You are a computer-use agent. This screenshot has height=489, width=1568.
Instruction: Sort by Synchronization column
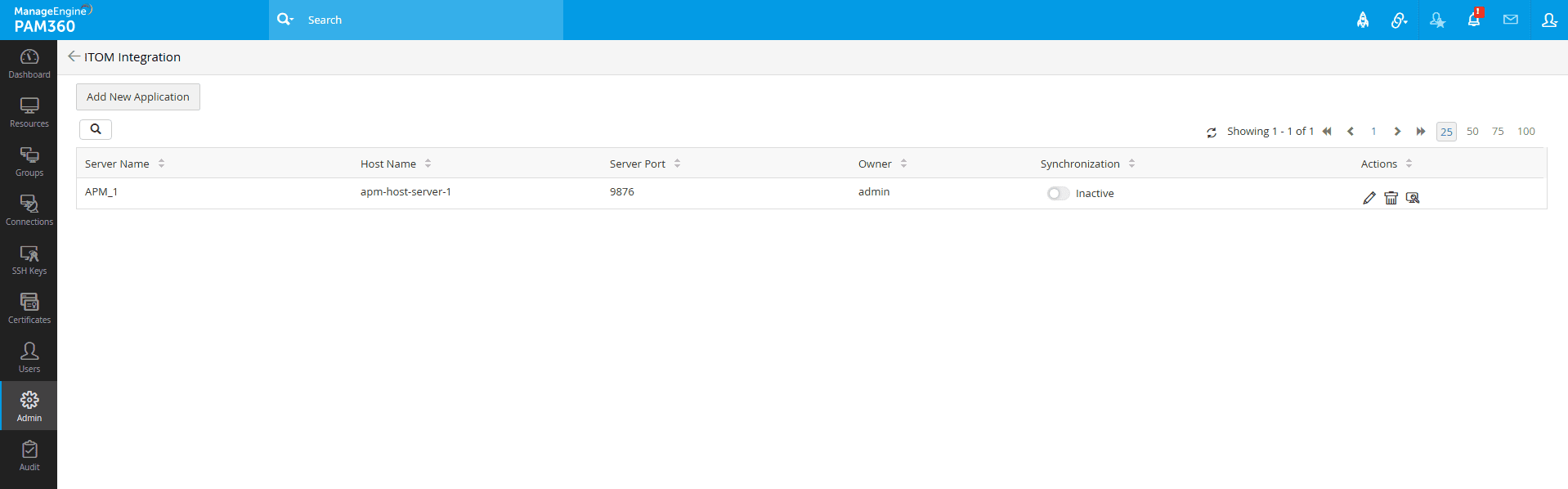[1131, 164]
